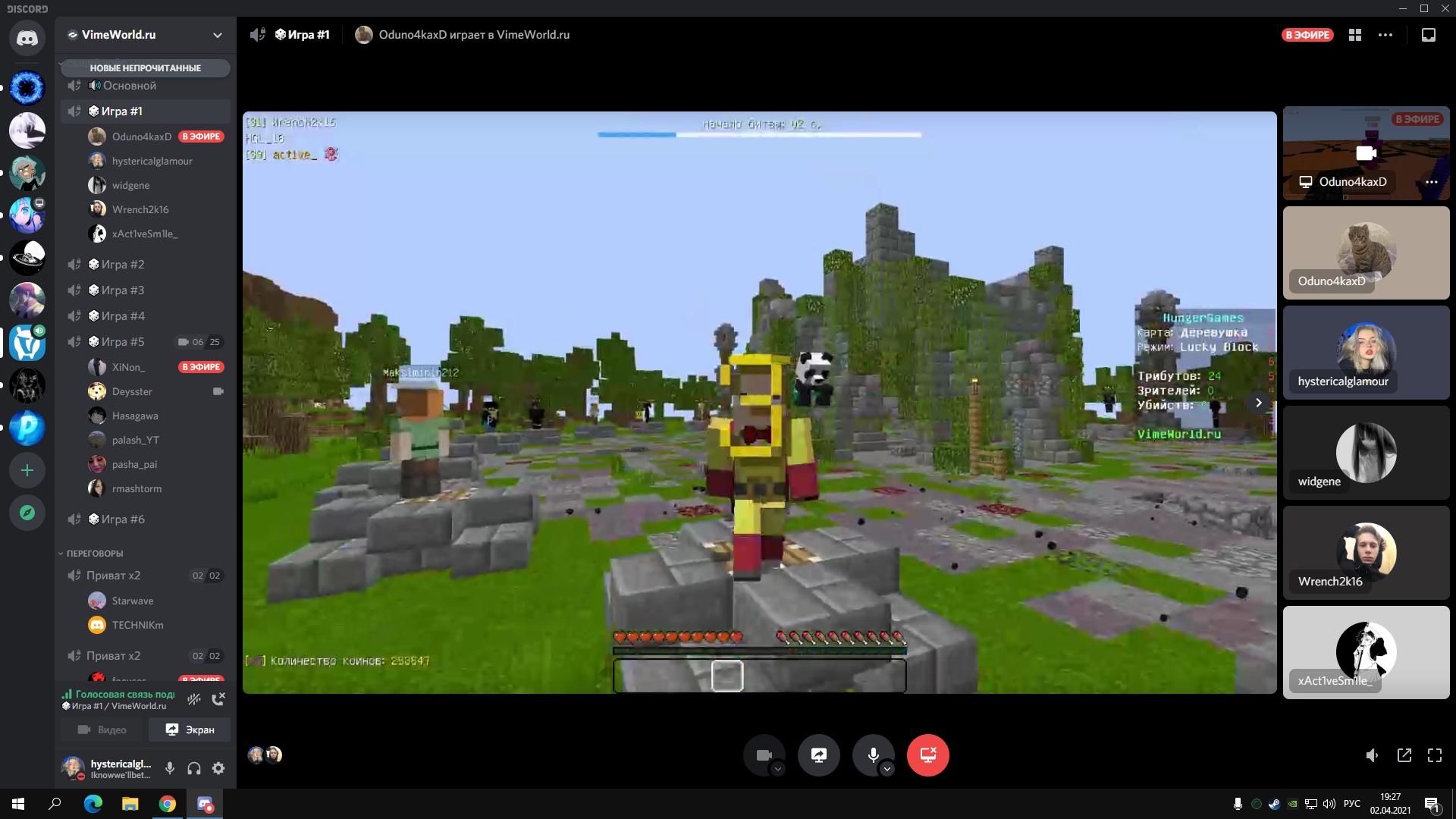Screen dimensions: 1456x819
Task: Open Explore Public Servers compass icon
Action: (27, 513)
